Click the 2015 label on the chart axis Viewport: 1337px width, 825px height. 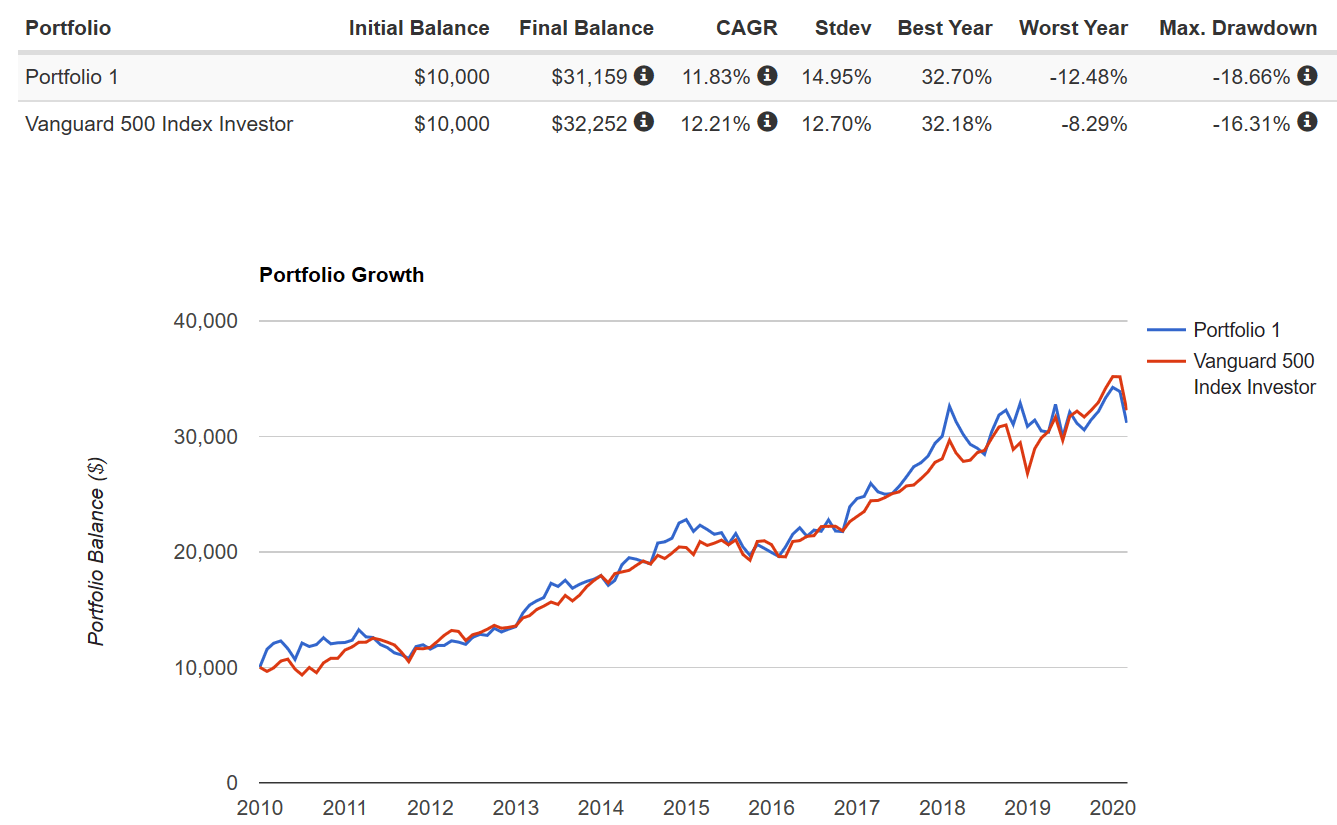pyautogui.click(x=686, y=808)
